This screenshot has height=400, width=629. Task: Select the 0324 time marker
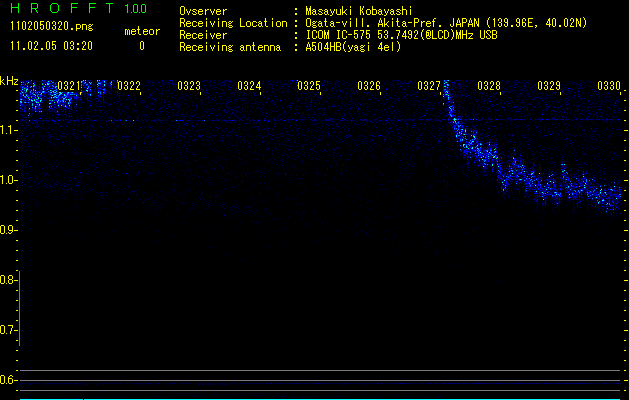click(249, 87)
